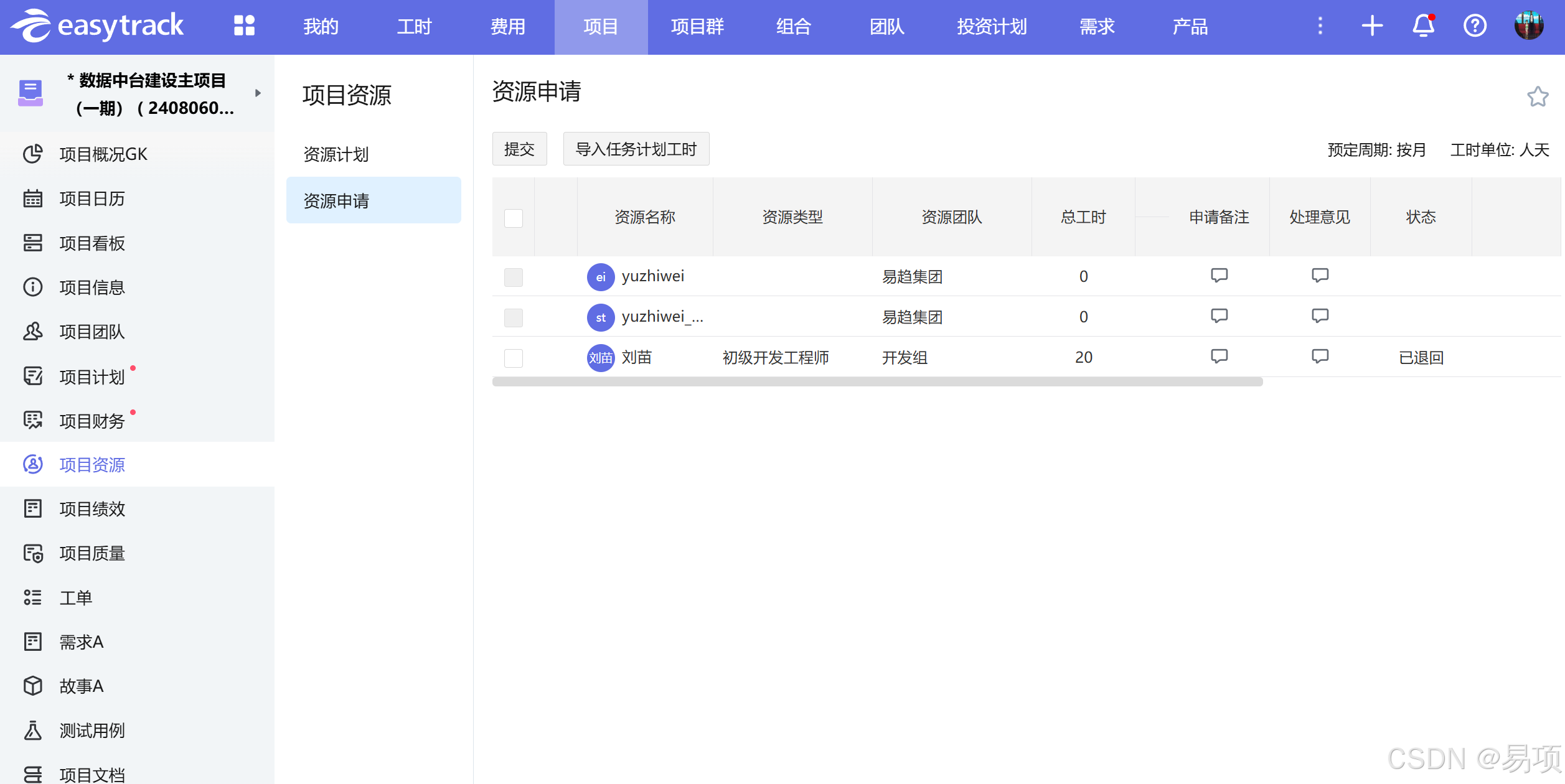The height and width of the screenshot is (784, 1565).
Task: Open the 预定周期 按月 setting
Action: coord(1376,150)
